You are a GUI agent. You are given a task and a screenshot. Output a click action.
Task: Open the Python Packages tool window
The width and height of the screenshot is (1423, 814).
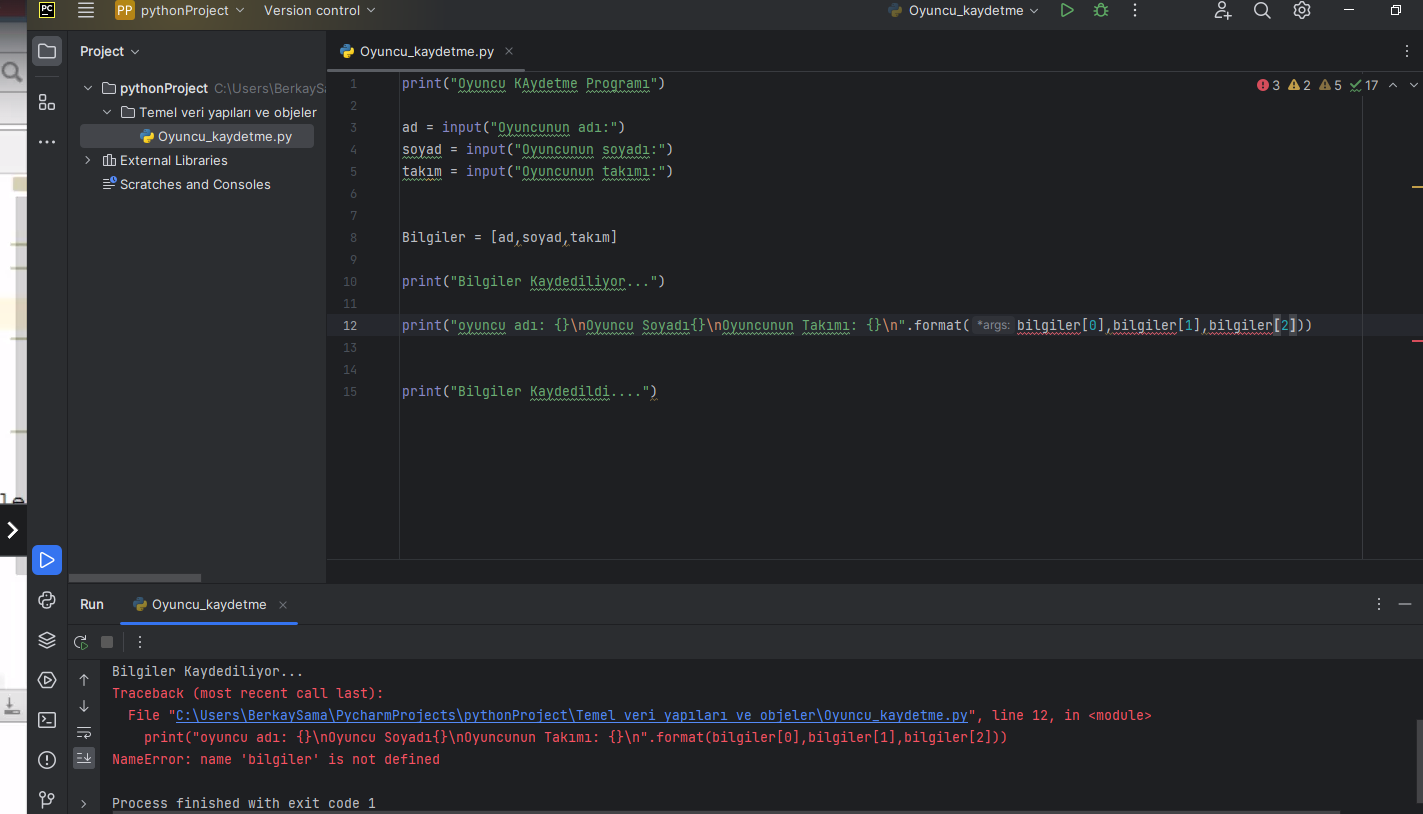pos(47,640)
